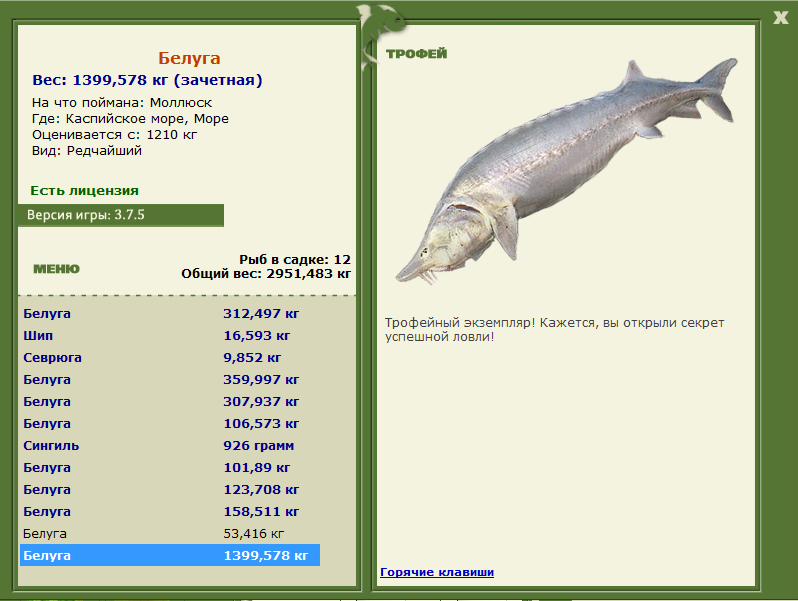Select the Шип 16,593 кг row
The height and width of the screenshot is (601, 798).
(170, 335)
